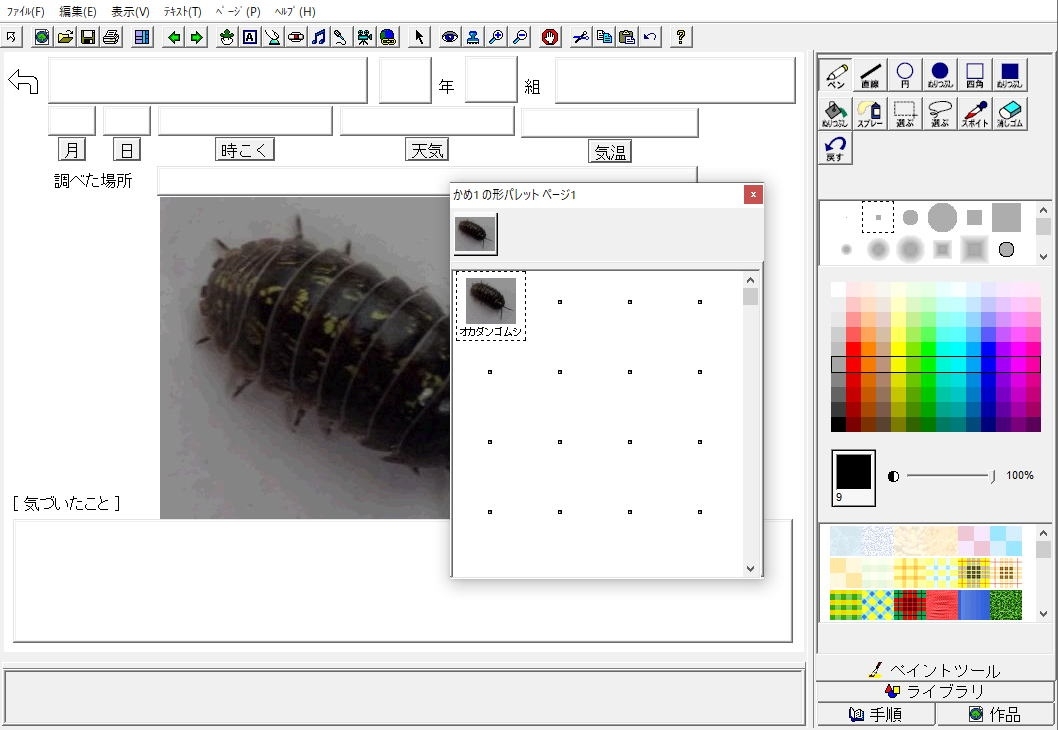1058x730 pixels.
Task: Click the opacity slider handle at 100%
Action: (x=992, y=476)
